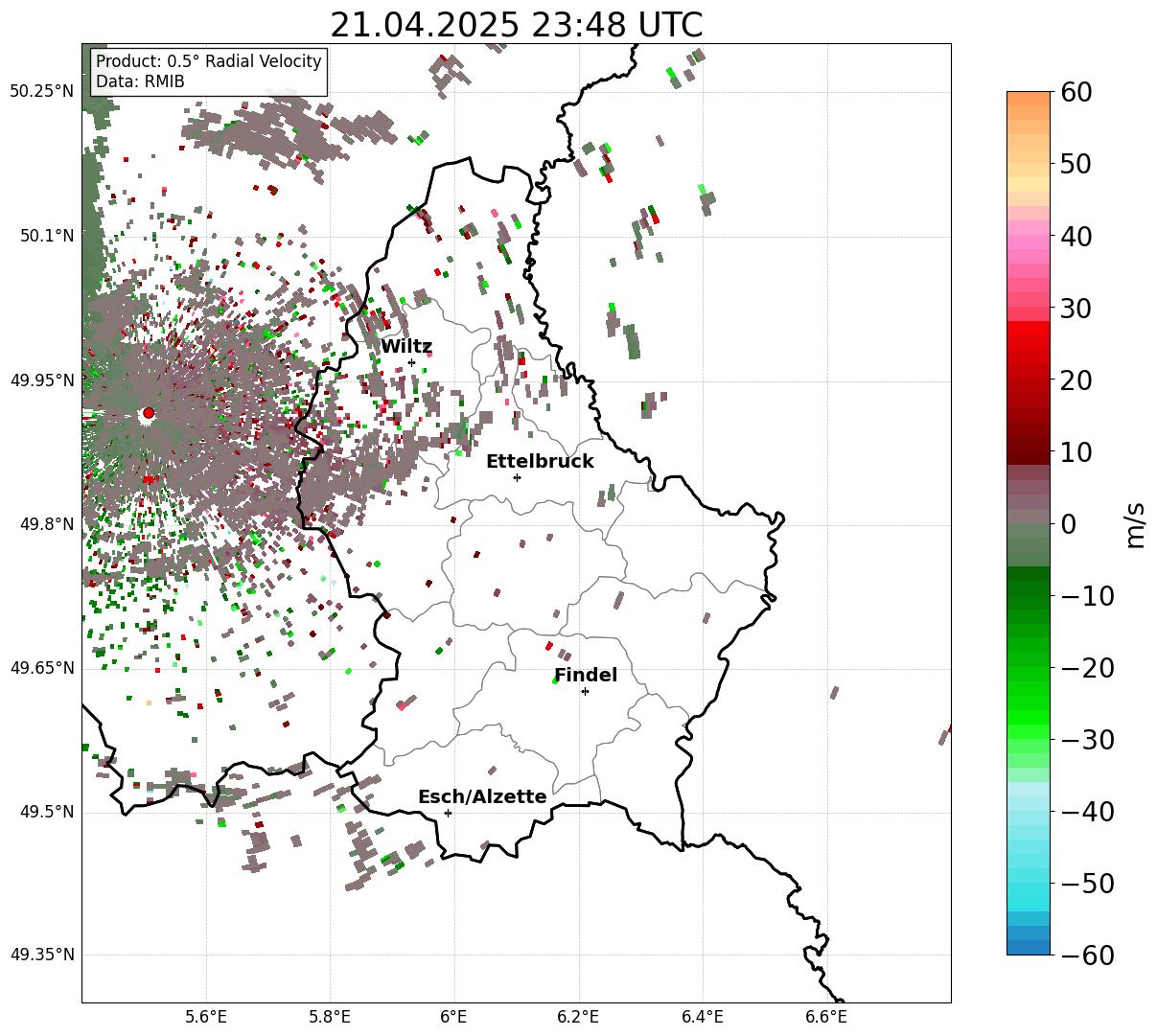Click the colorbar 0 tick label

tap(1068, 524)
